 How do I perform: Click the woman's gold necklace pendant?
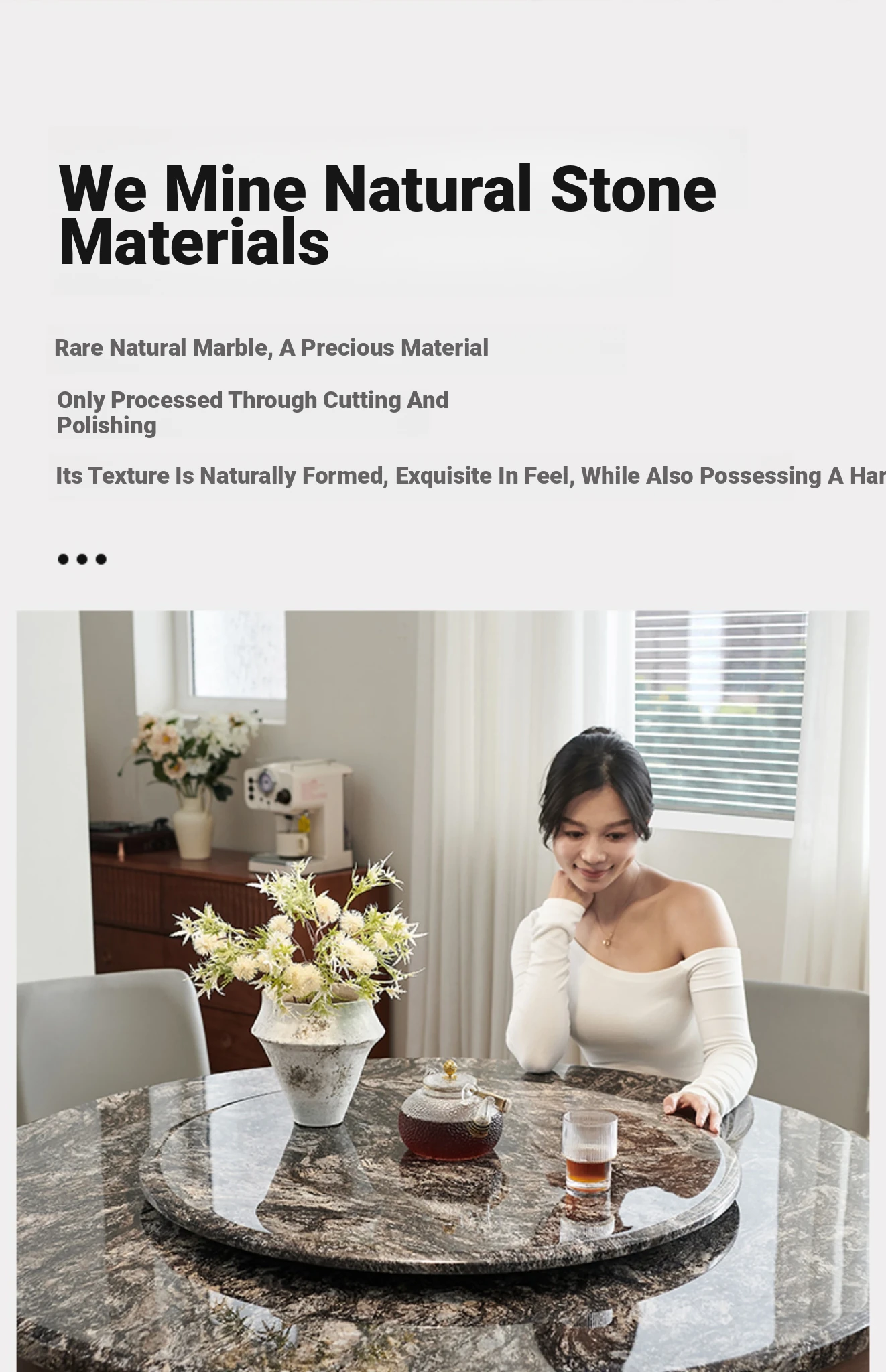point(607,941)
